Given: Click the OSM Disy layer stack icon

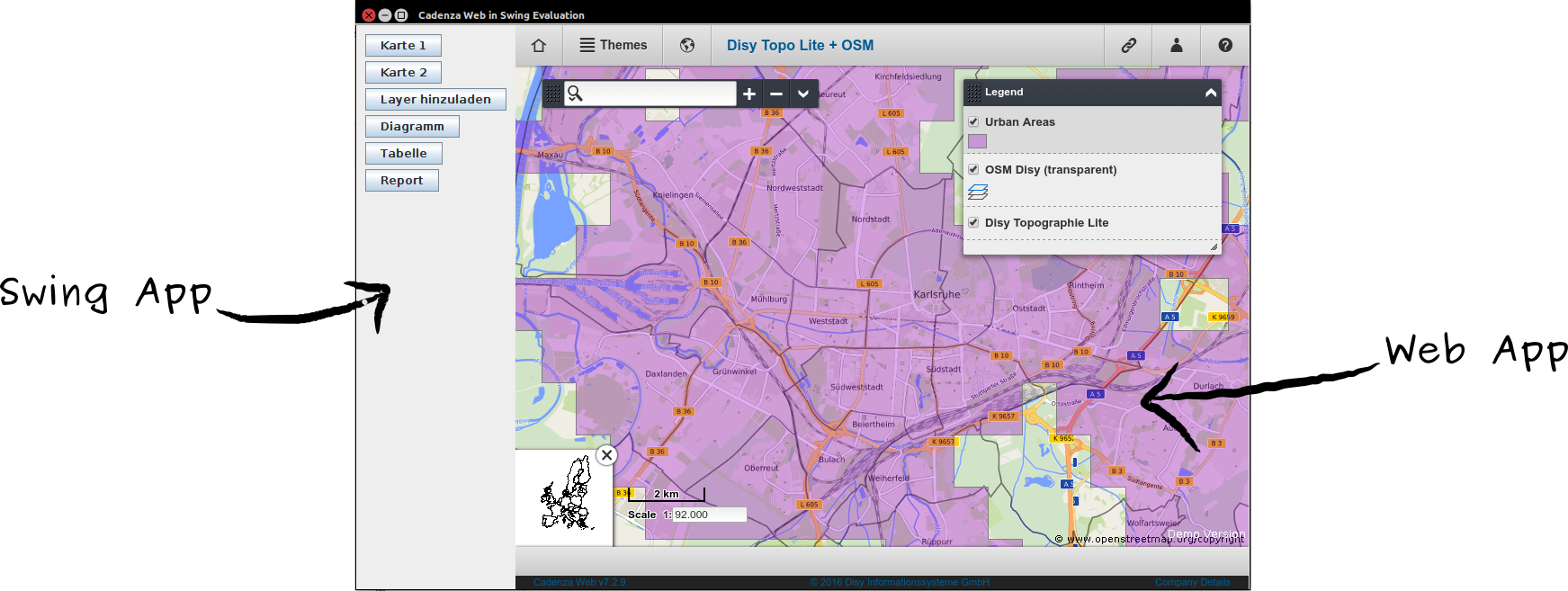Looking at the screenshot, I should pos(978,192).
